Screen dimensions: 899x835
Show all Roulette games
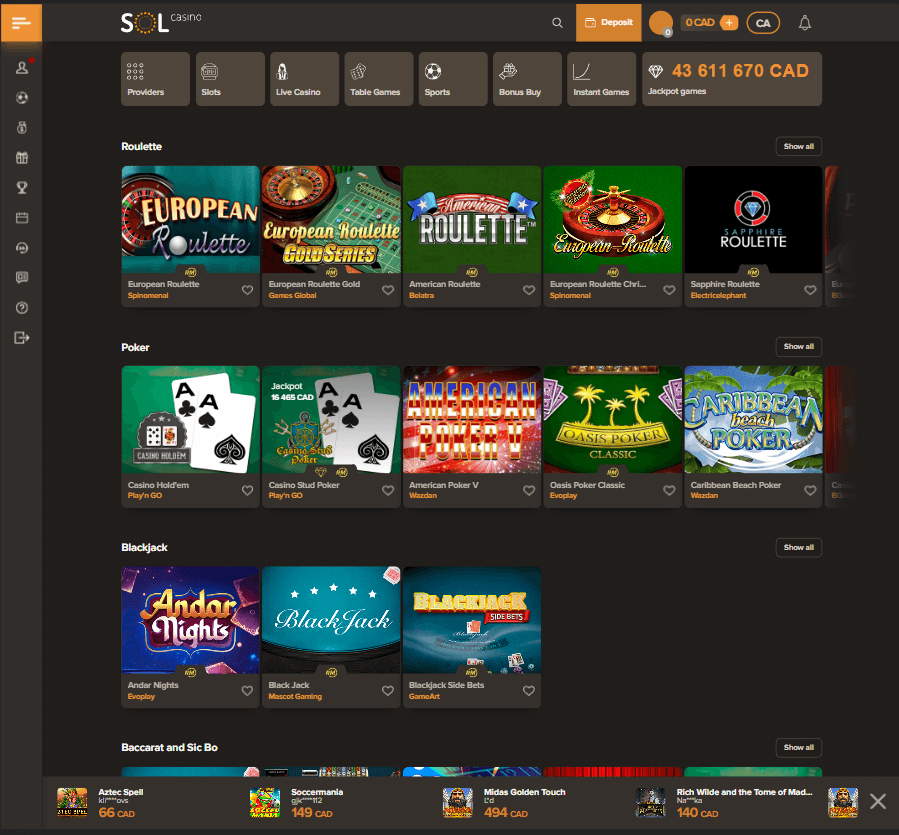(x=799, y=146)
